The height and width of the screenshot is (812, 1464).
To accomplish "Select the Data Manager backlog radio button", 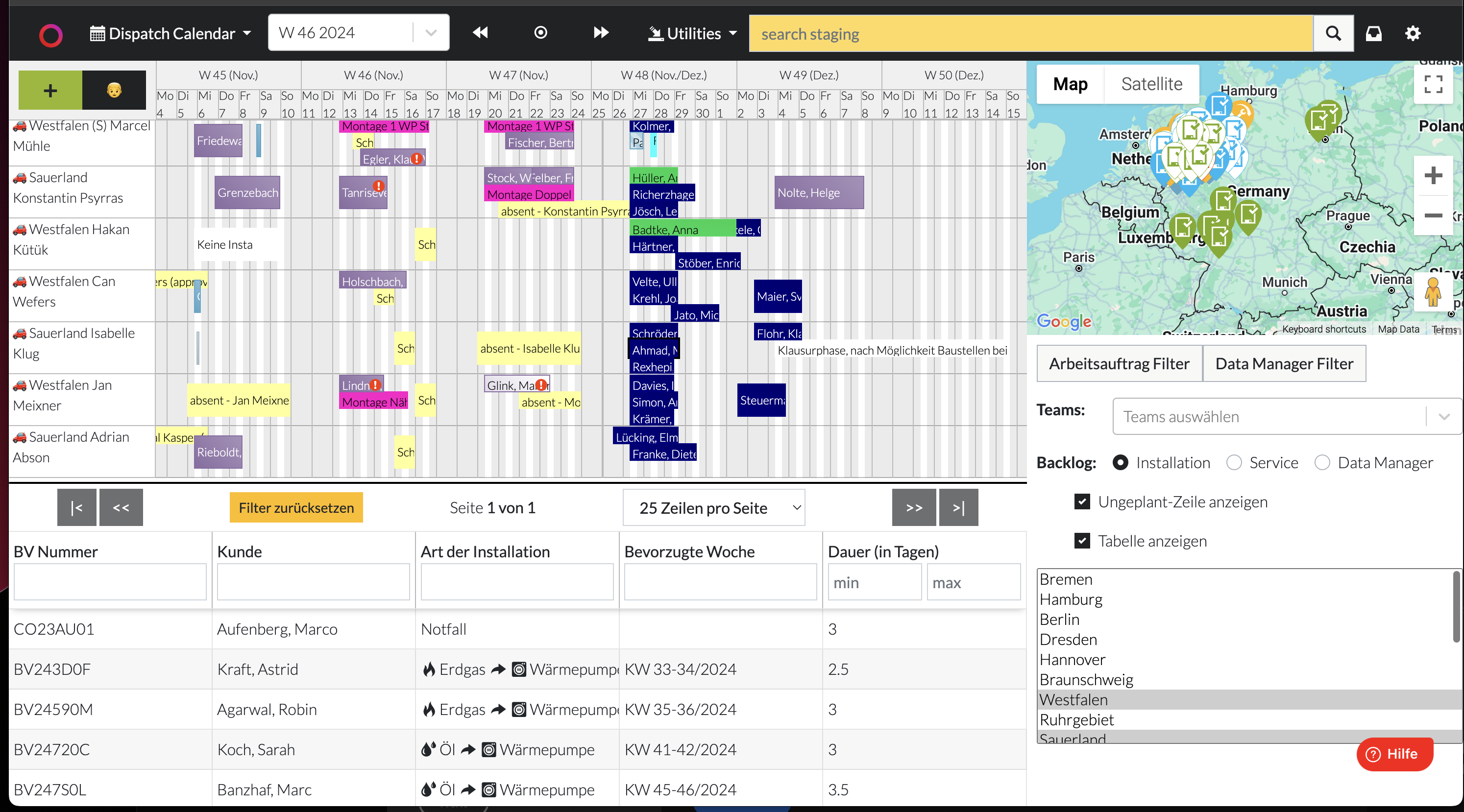I will [x=1322, y=462].
